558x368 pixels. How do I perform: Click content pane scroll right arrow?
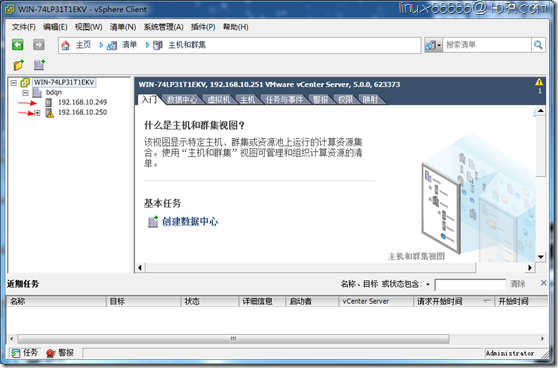[x=530, y=268]
